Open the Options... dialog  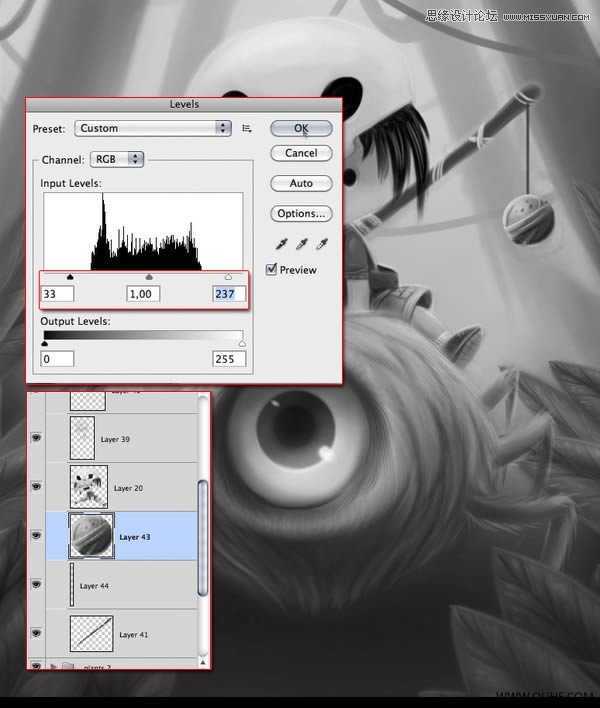(301, 214)
